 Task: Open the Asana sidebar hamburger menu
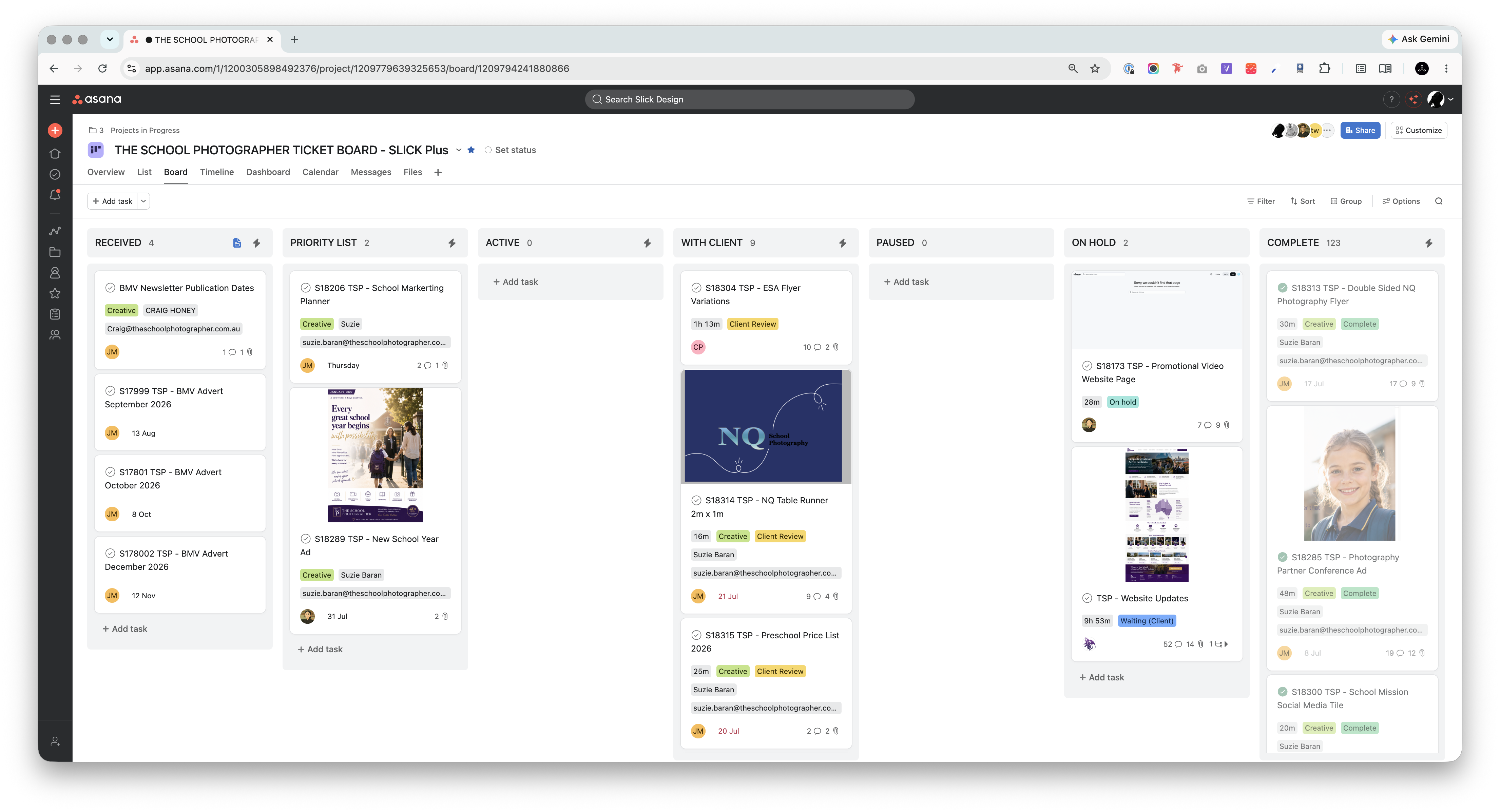tap(55, 99)
